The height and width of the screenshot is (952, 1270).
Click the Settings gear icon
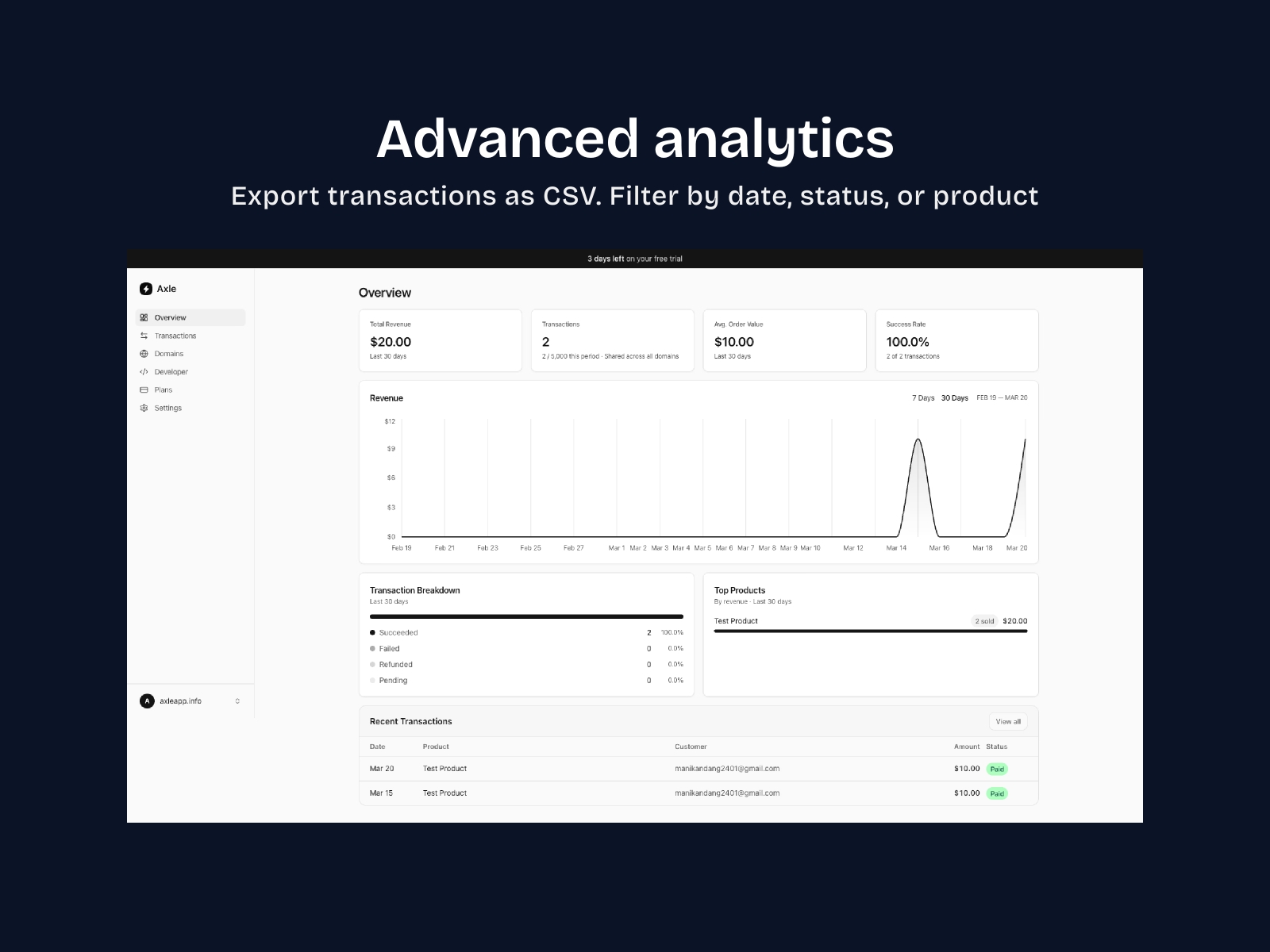pyautogui.click(x=144, y=408)
